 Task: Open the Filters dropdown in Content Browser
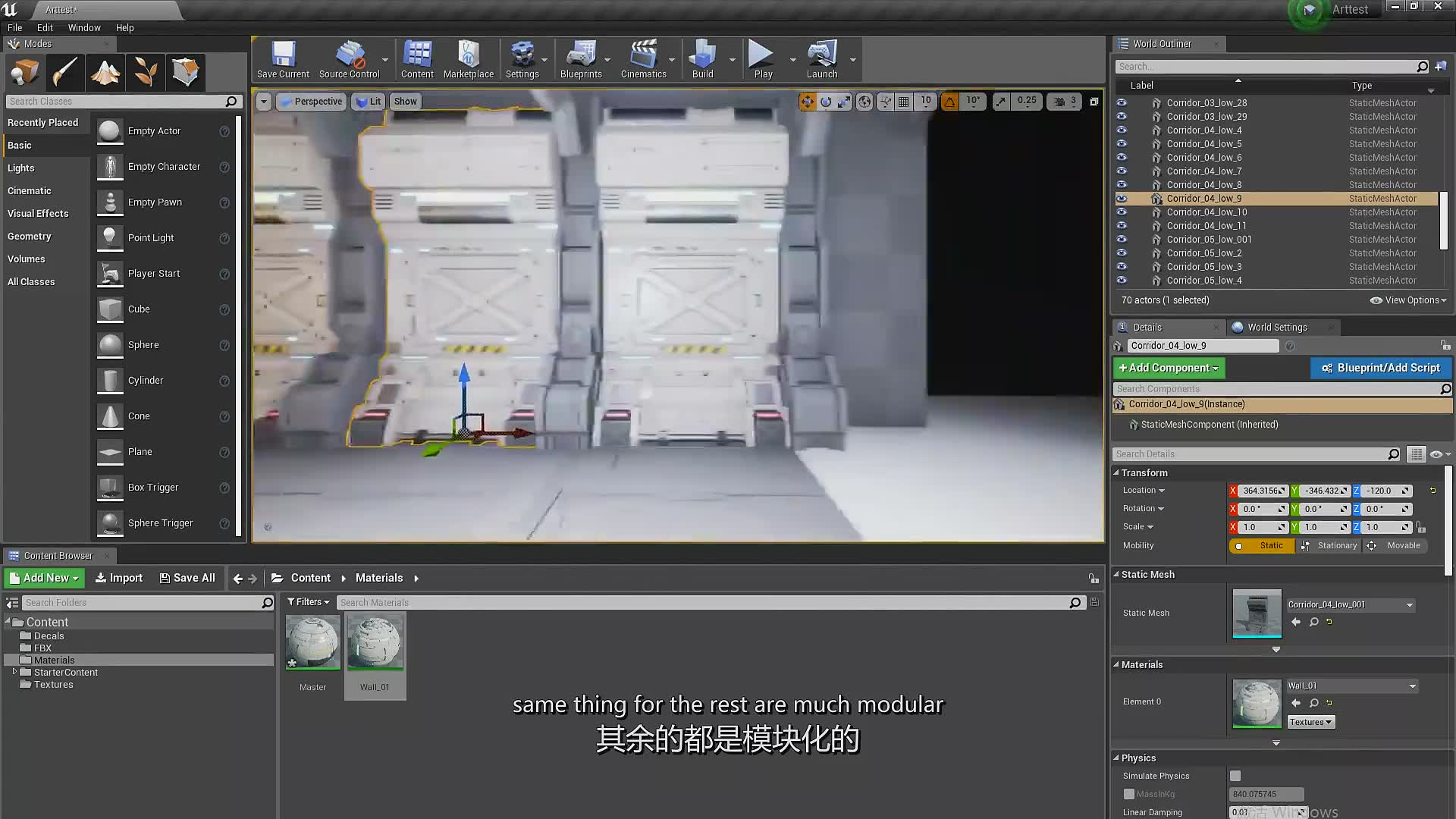[309, 602]
